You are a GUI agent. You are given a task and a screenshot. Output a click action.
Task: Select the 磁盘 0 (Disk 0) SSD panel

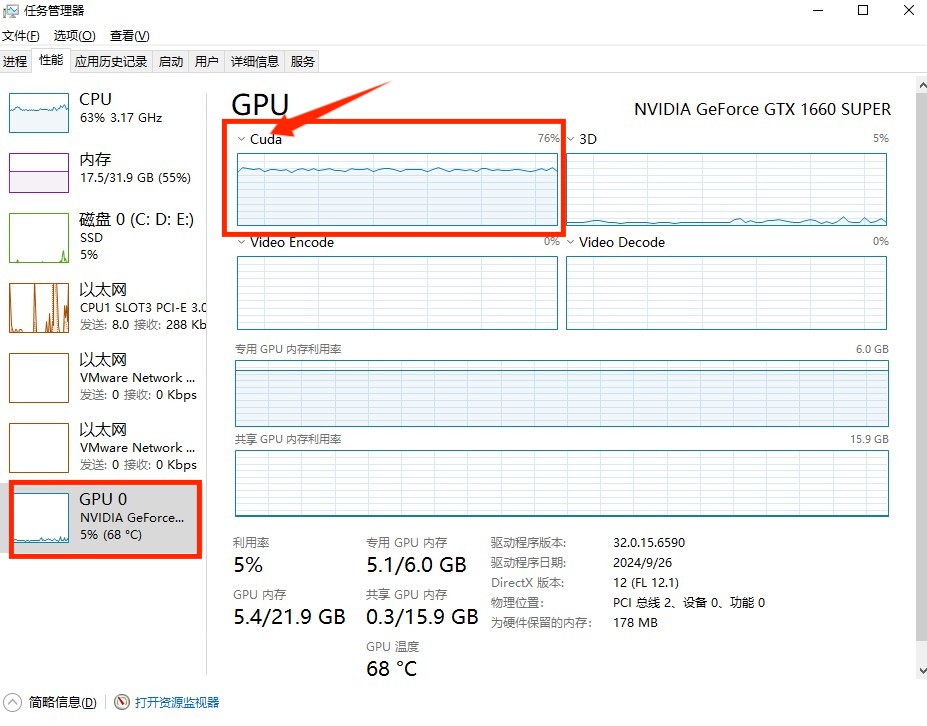(38, 238)
